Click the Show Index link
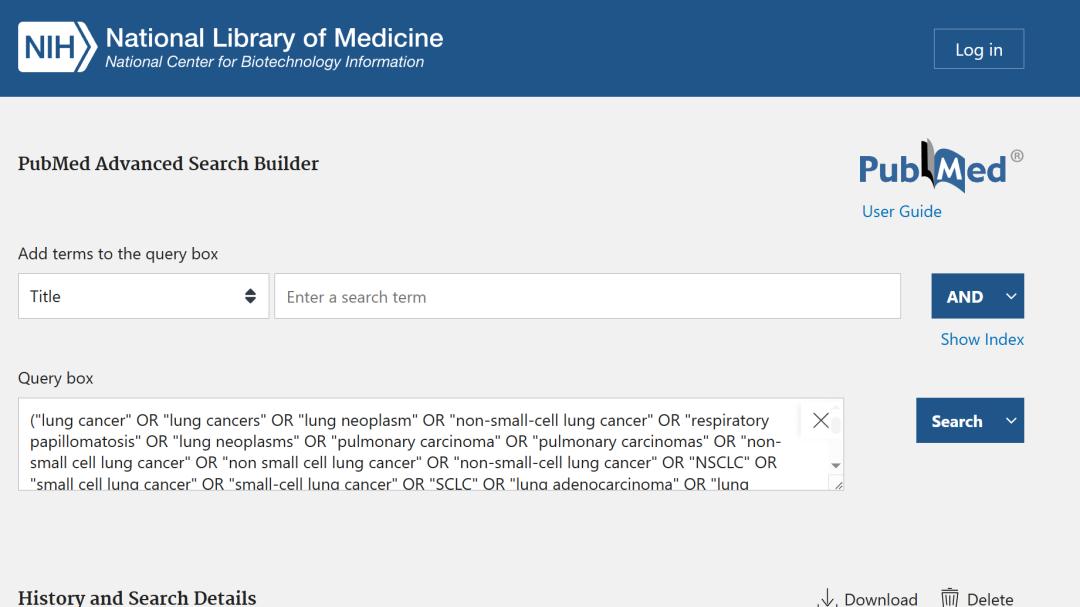Screen dimensions: 1080x607 pos(982,339)
